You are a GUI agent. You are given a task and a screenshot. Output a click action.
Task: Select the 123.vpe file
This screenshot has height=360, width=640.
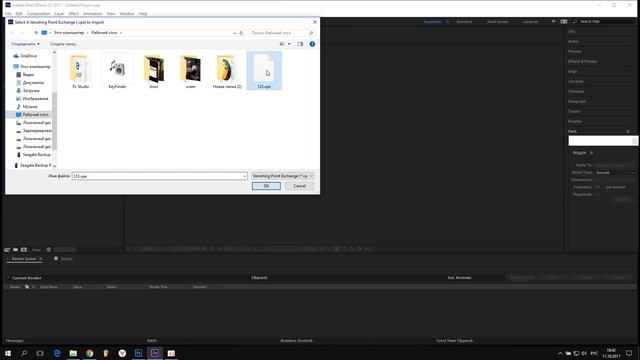(264, 71)
